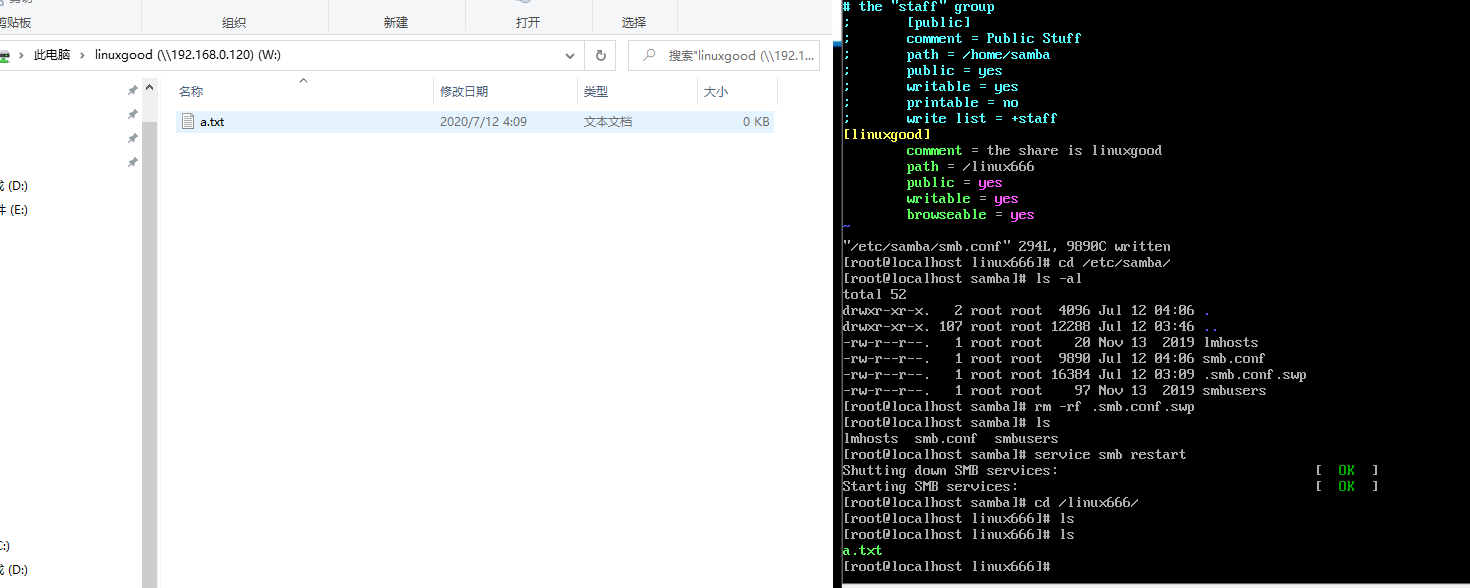
Task: Go to 此电脑 in the address breadcrumb
Action: (x=52, y=56)
